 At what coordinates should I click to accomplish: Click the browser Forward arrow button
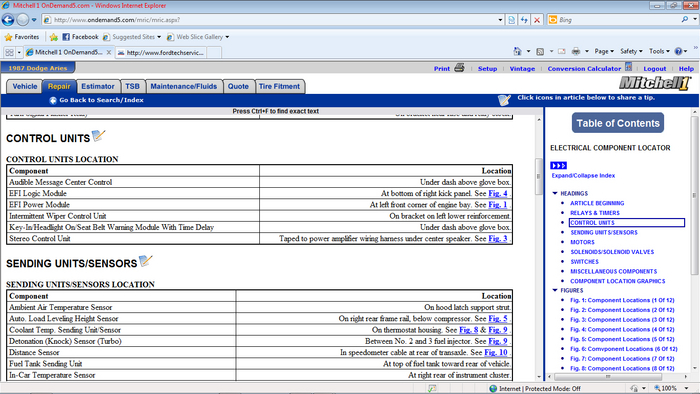point(23,20)
